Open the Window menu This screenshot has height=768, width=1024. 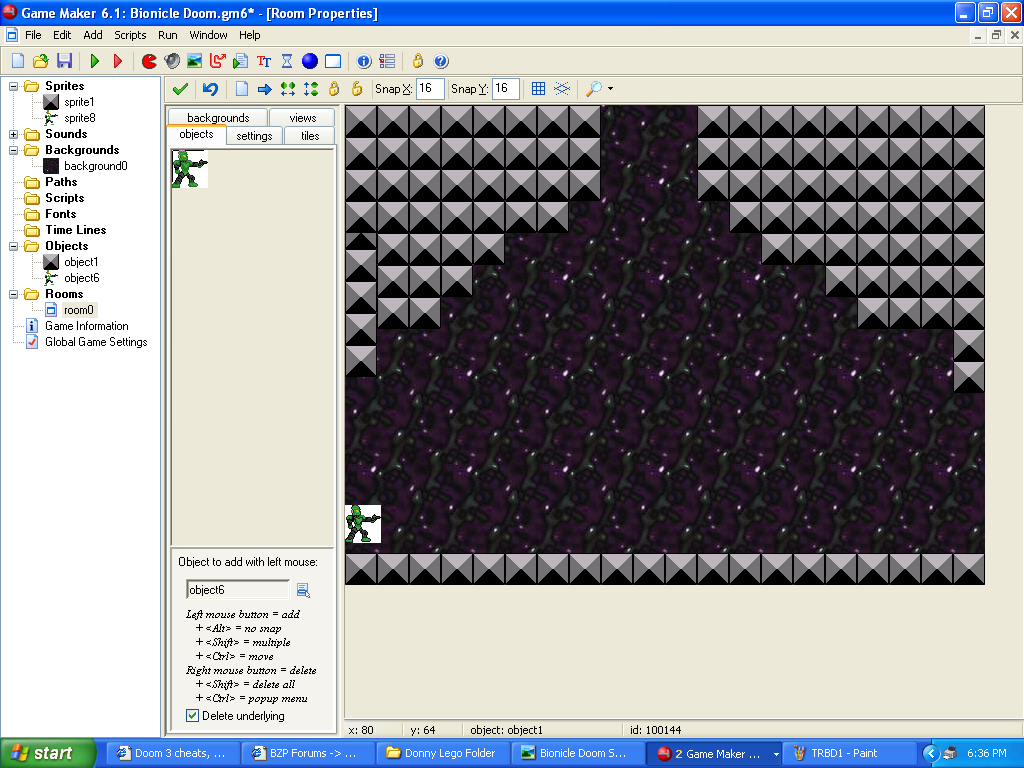point(208,35)
